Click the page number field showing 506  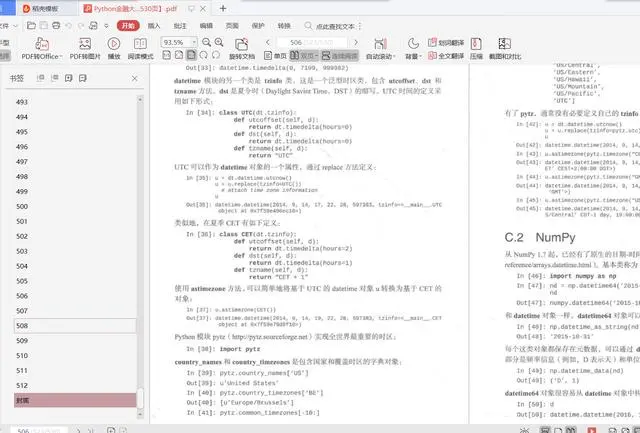pos(312,42)
